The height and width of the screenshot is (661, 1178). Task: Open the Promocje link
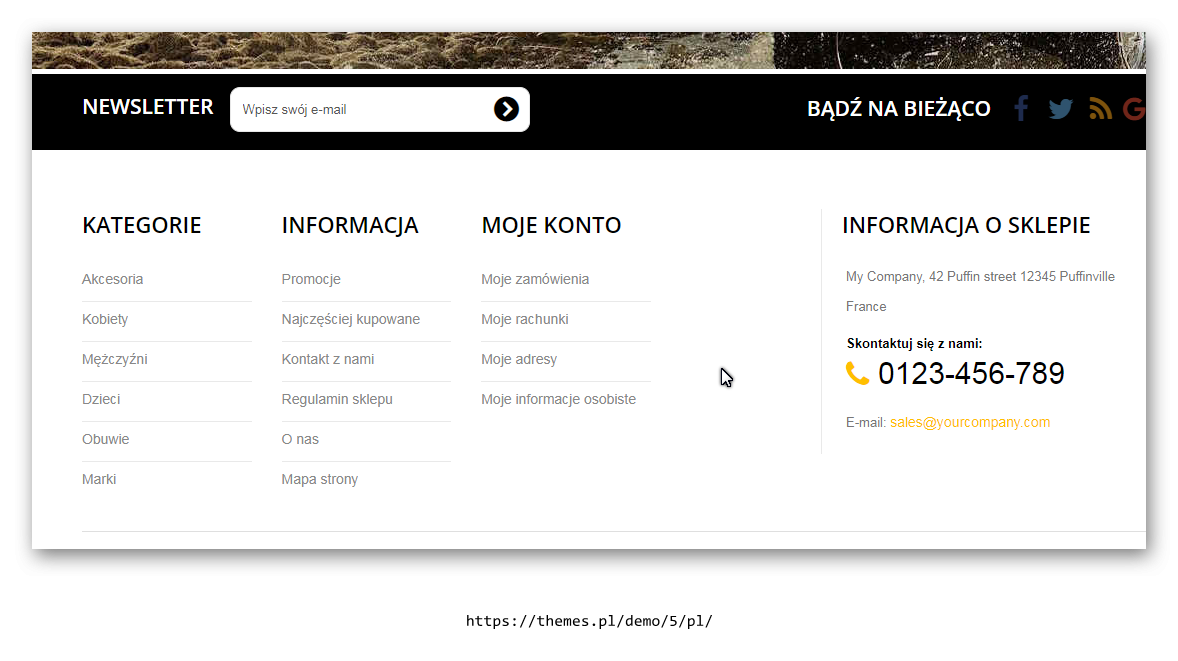point(311,279)
